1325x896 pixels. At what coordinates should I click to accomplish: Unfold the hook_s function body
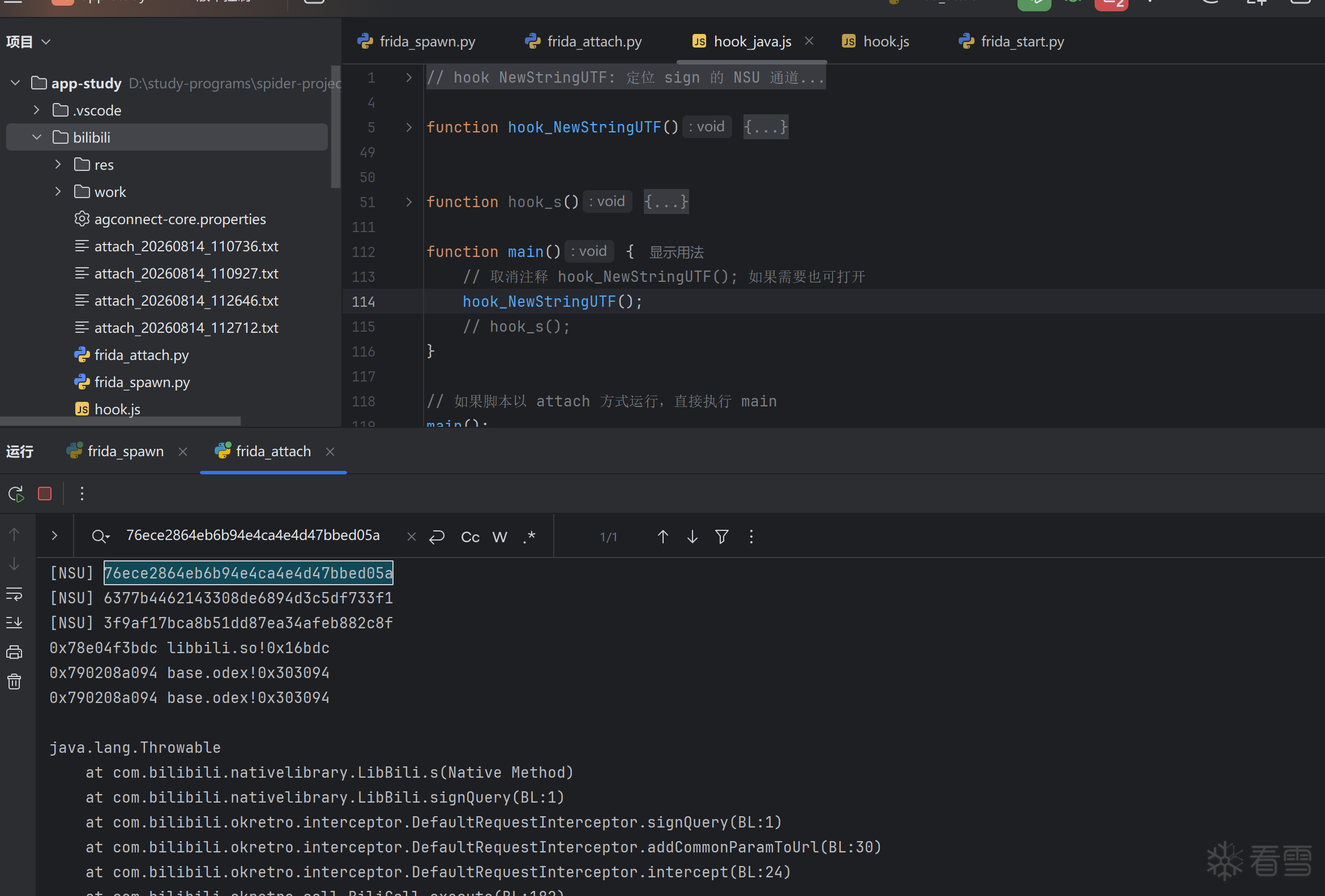[x=408, y=202]
